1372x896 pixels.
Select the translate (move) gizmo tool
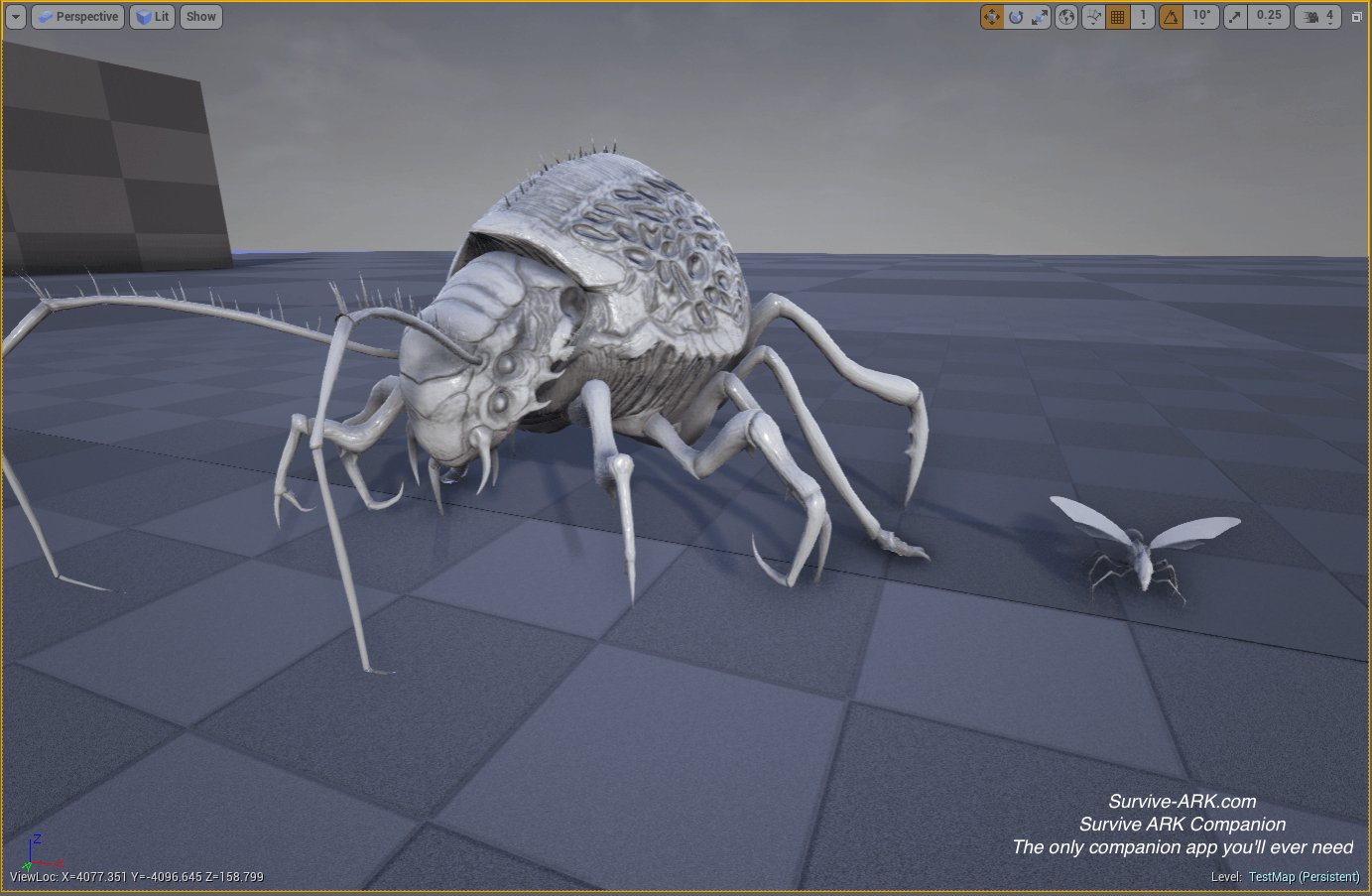pos(991,17)
